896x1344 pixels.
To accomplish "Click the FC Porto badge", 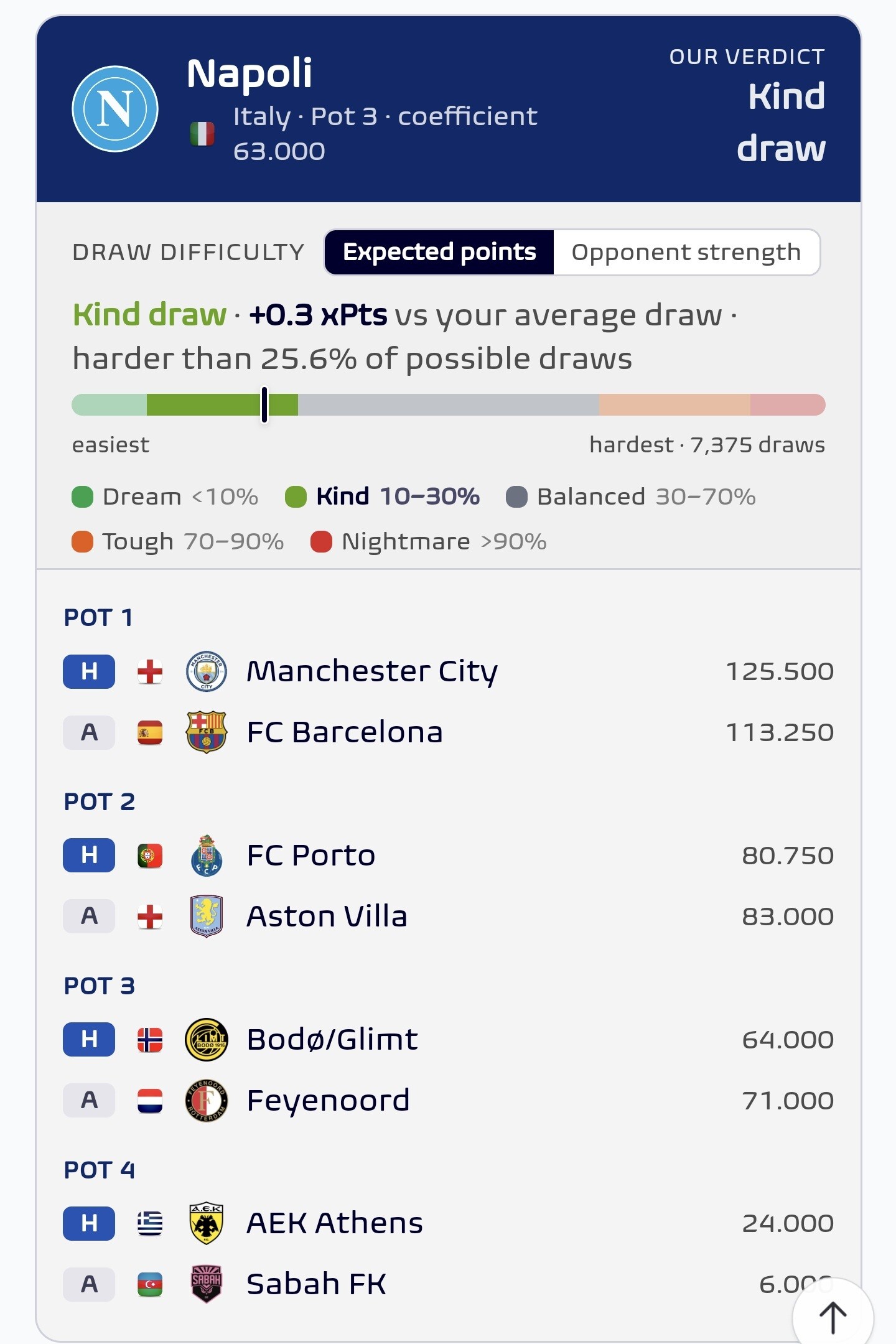I will tap(207, 856).
